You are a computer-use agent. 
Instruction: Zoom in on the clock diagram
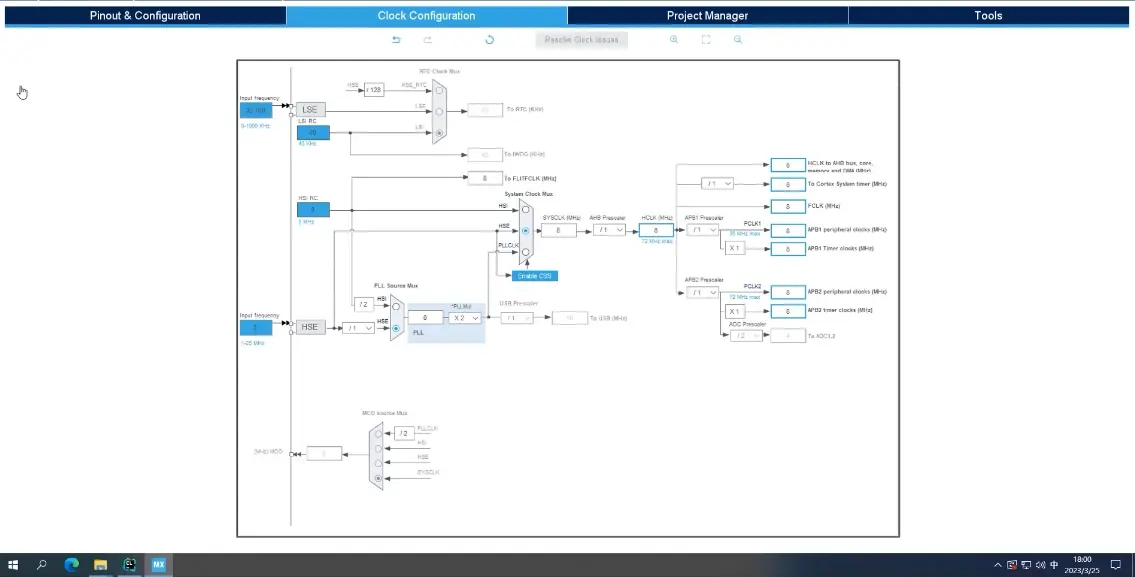pos(674,39)
